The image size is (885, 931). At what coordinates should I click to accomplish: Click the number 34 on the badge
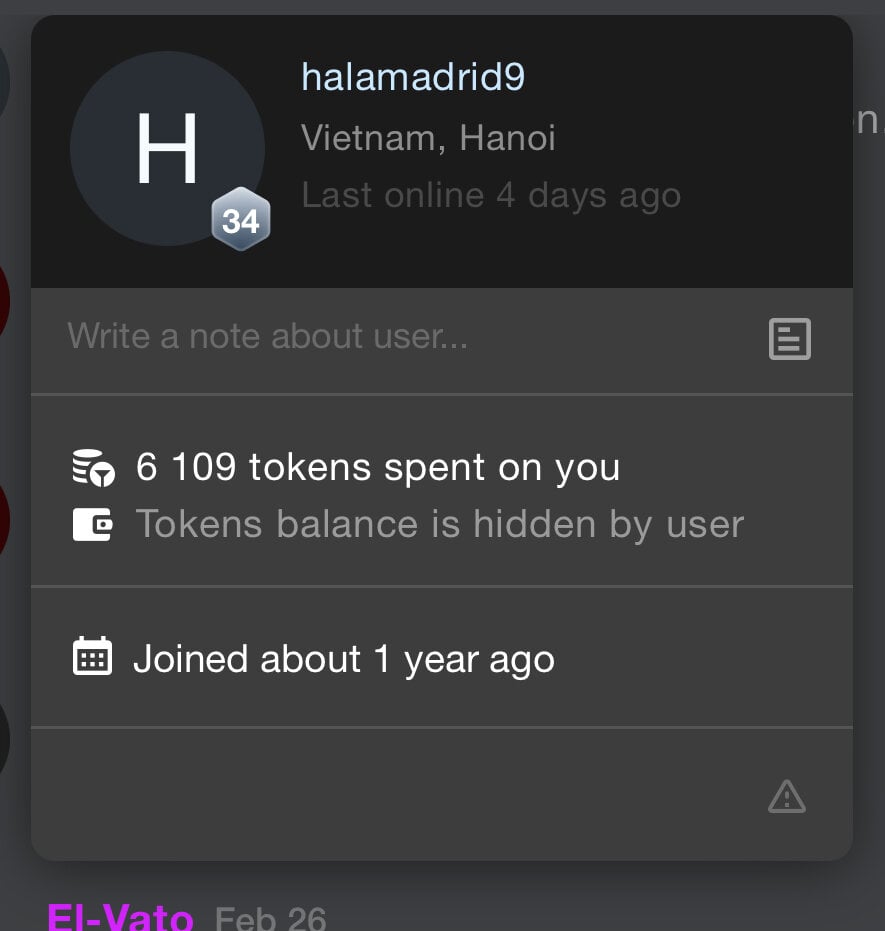click(x=241, y=221)
